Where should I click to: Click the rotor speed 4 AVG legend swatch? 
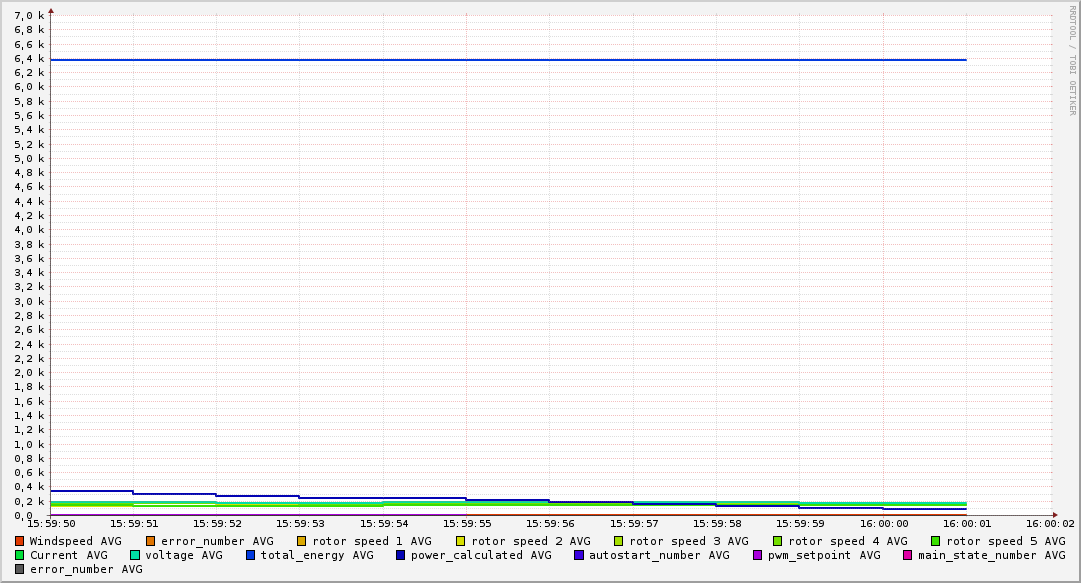click(x=778, y=541)
